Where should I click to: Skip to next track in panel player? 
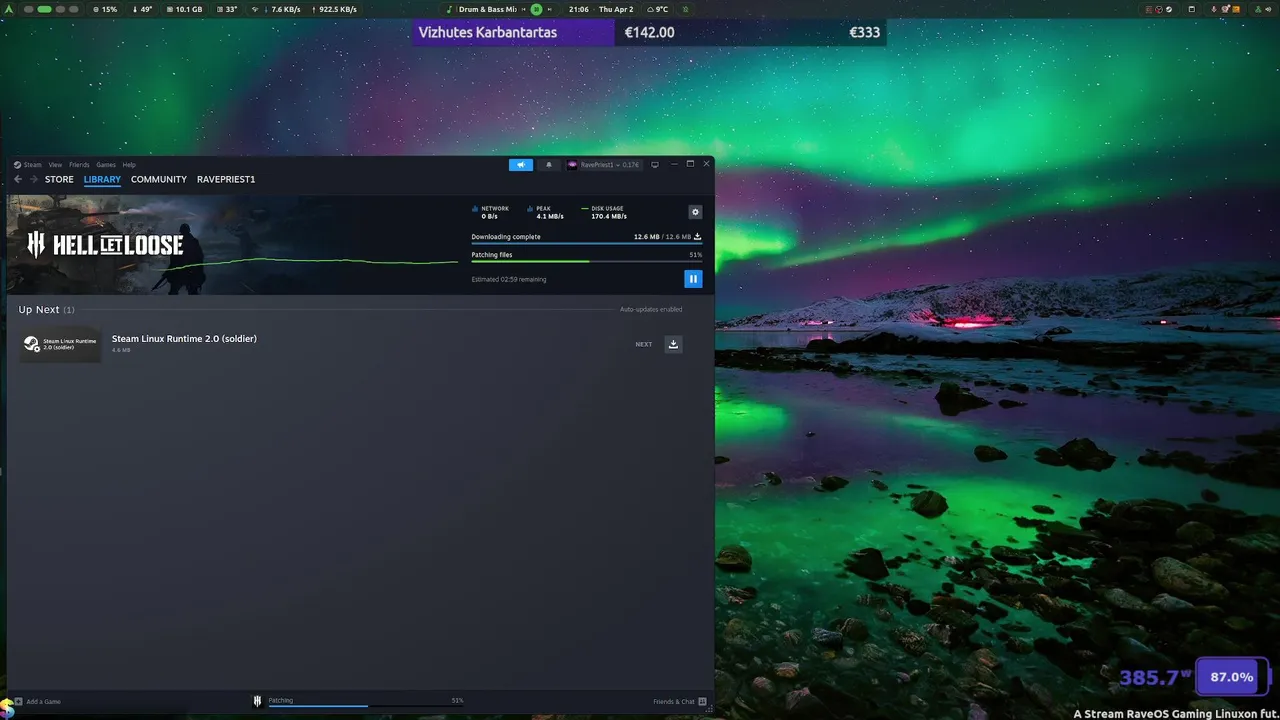click(x=550, y=9)
